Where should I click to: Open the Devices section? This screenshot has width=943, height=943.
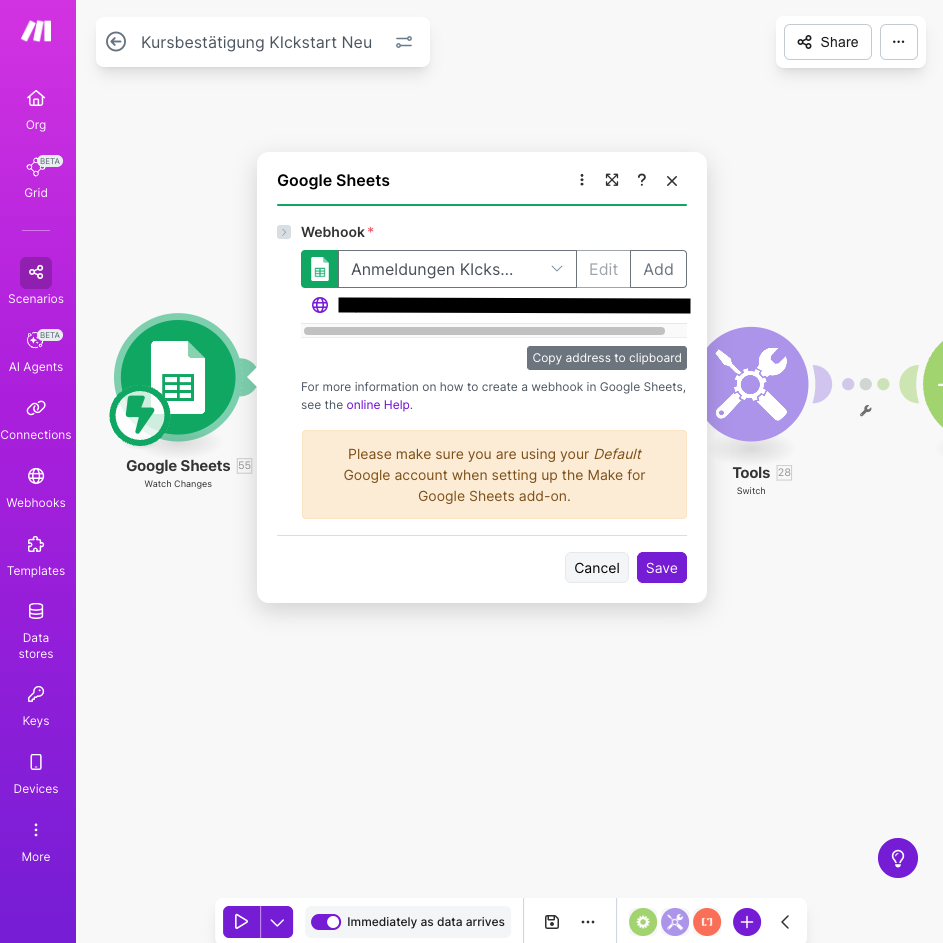(x=35, y=774)
